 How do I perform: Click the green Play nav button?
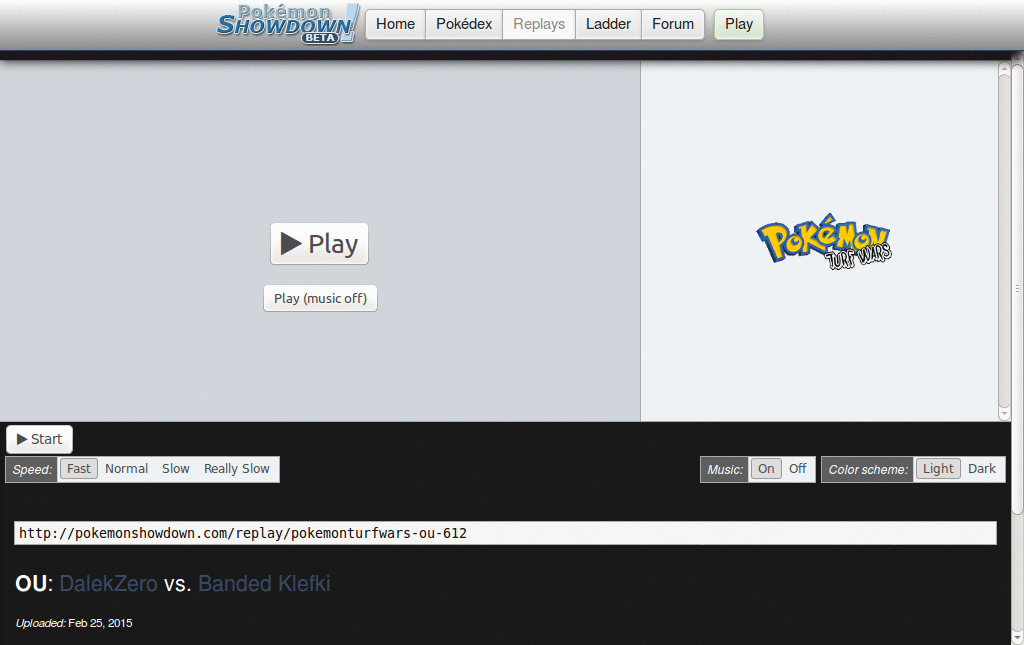tap(739, 24)
